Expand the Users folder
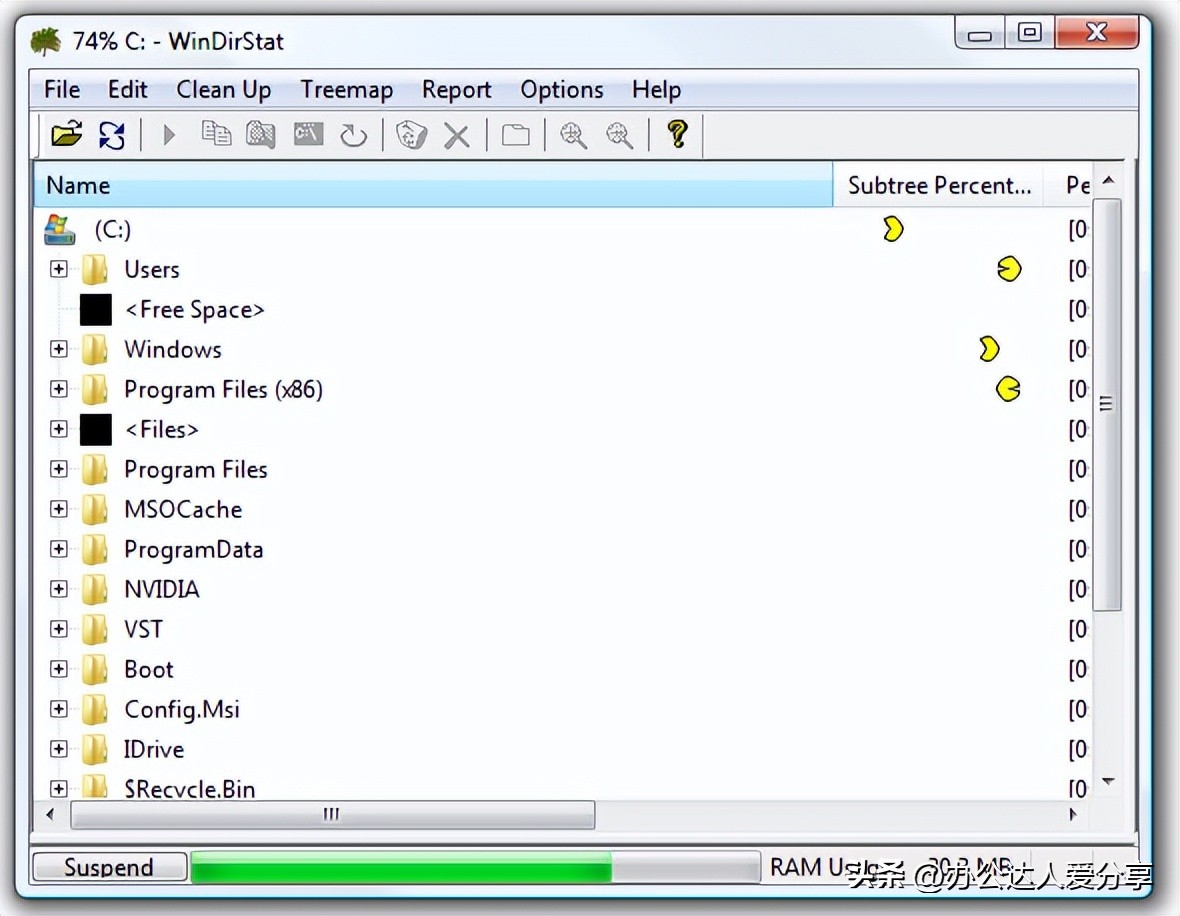Screen dimensions: 1180x916 (58, 269)
